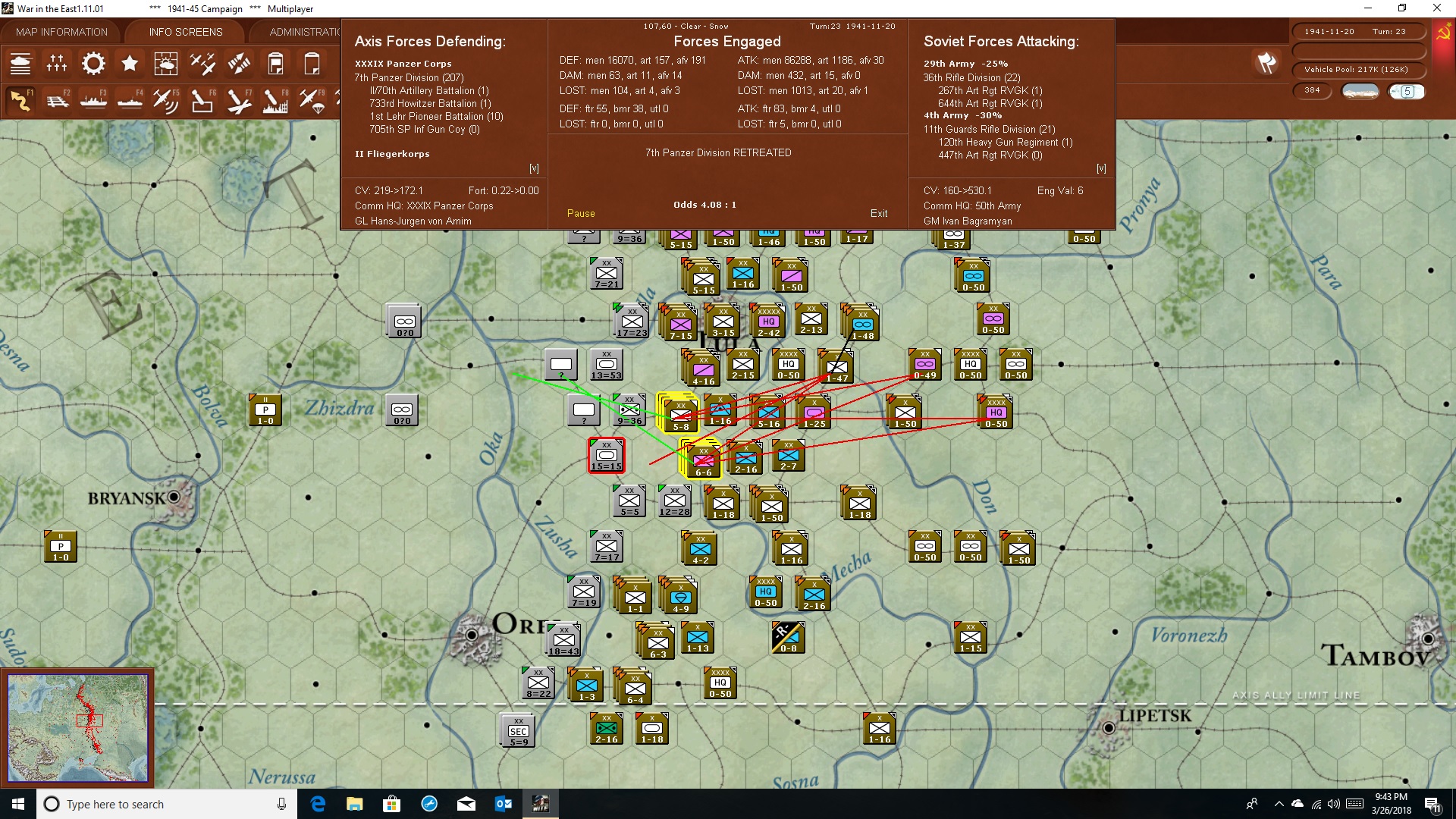This screenshot has width=1456, height=819.
Task: Click 36th Rifle Division (22) entry
Action: 971,77
